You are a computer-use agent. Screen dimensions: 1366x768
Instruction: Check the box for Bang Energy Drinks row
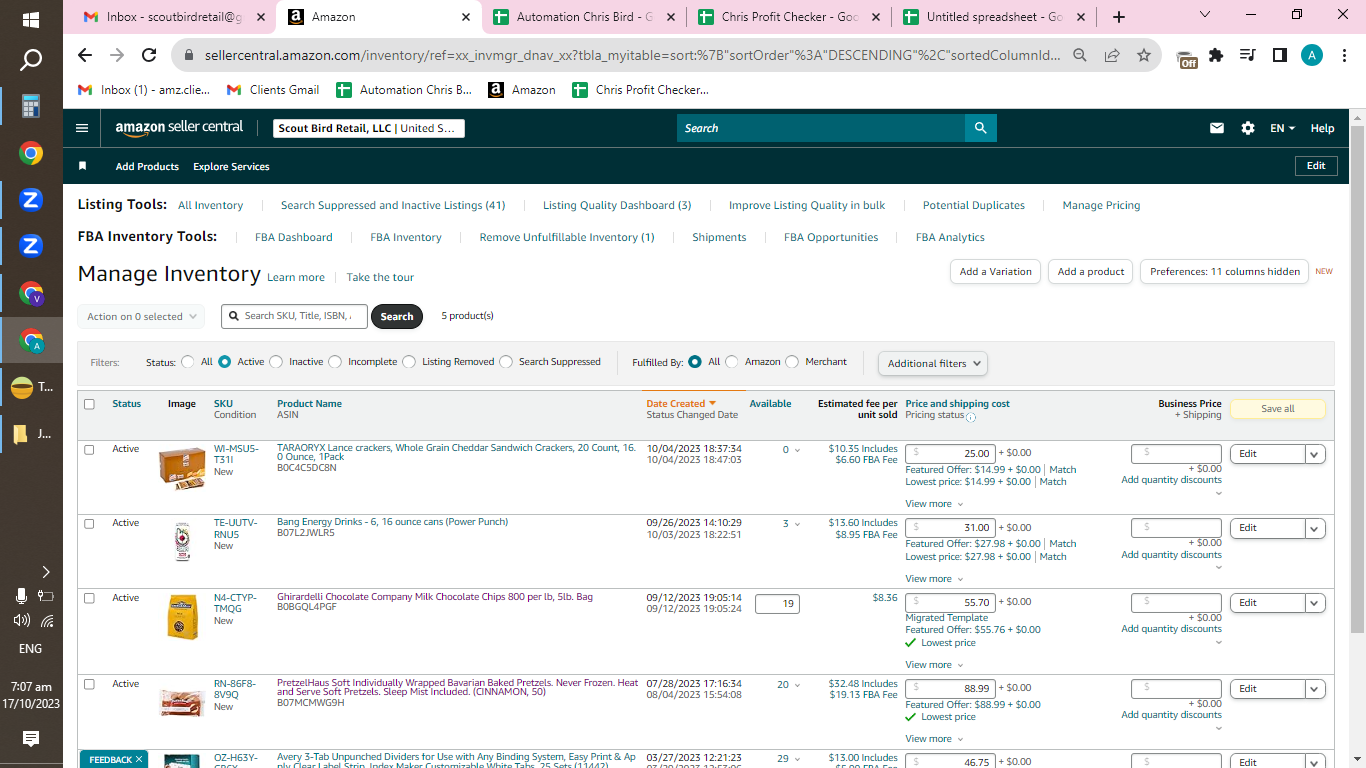(89, 524)
